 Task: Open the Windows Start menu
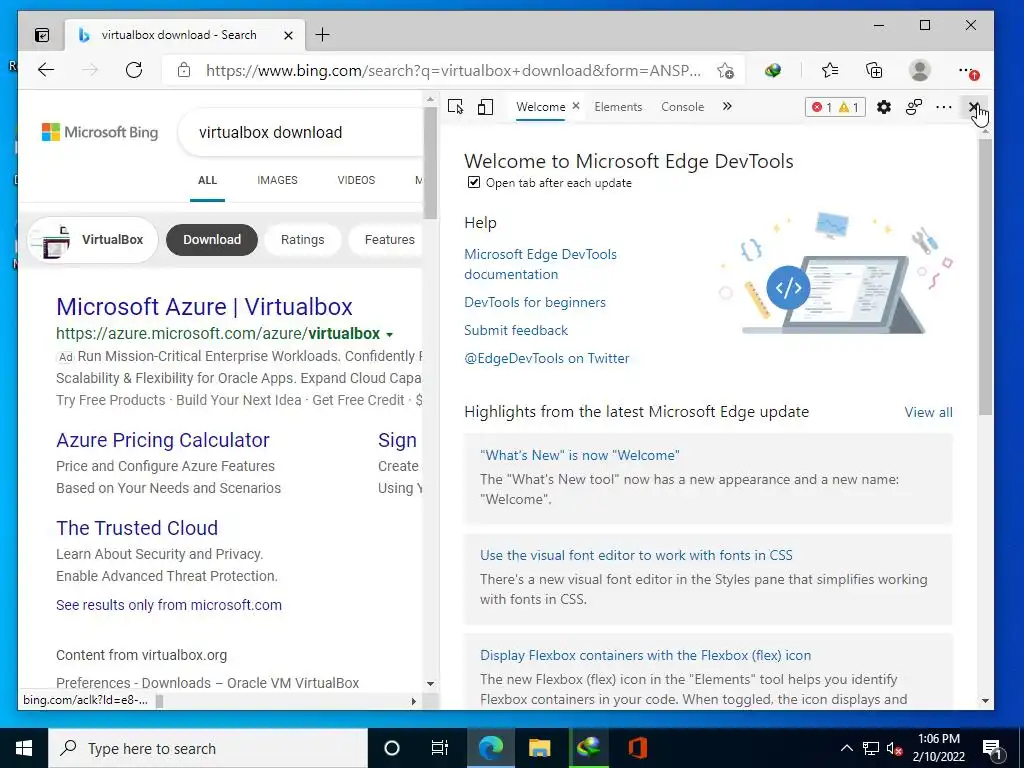(x=24, y=748)
